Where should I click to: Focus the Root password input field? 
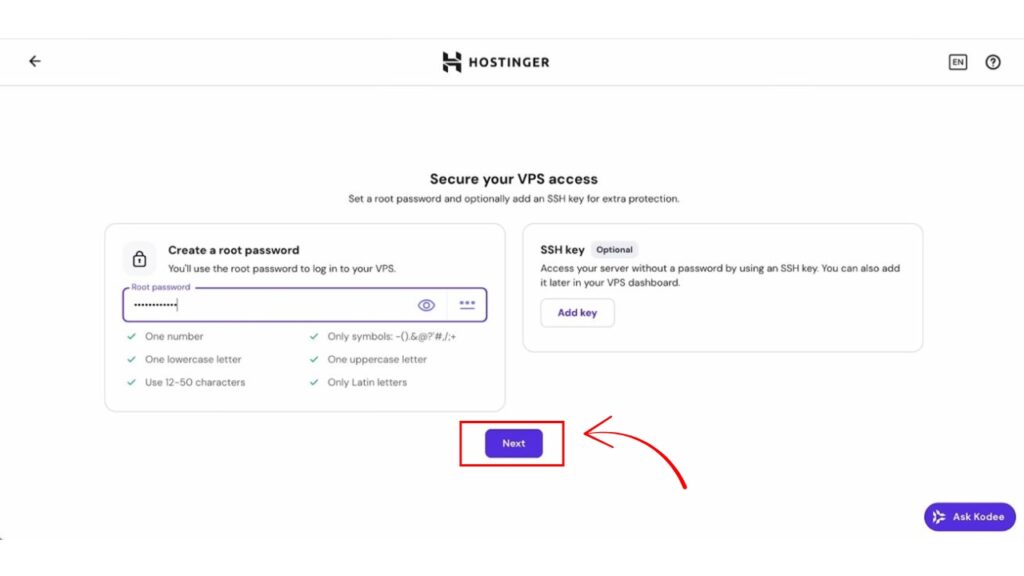270,306
